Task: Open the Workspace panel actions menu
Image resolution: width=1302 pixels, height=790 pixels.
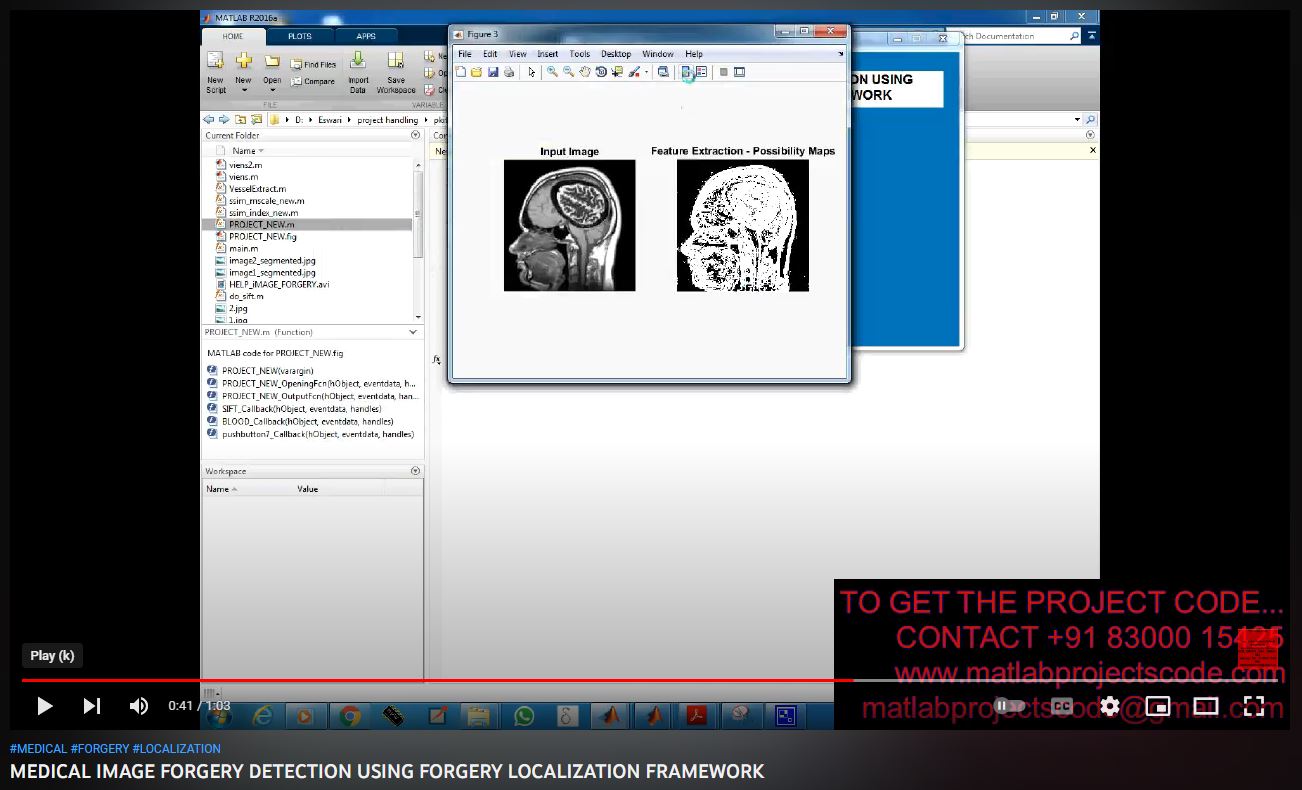Action: [x=415, y=471]
